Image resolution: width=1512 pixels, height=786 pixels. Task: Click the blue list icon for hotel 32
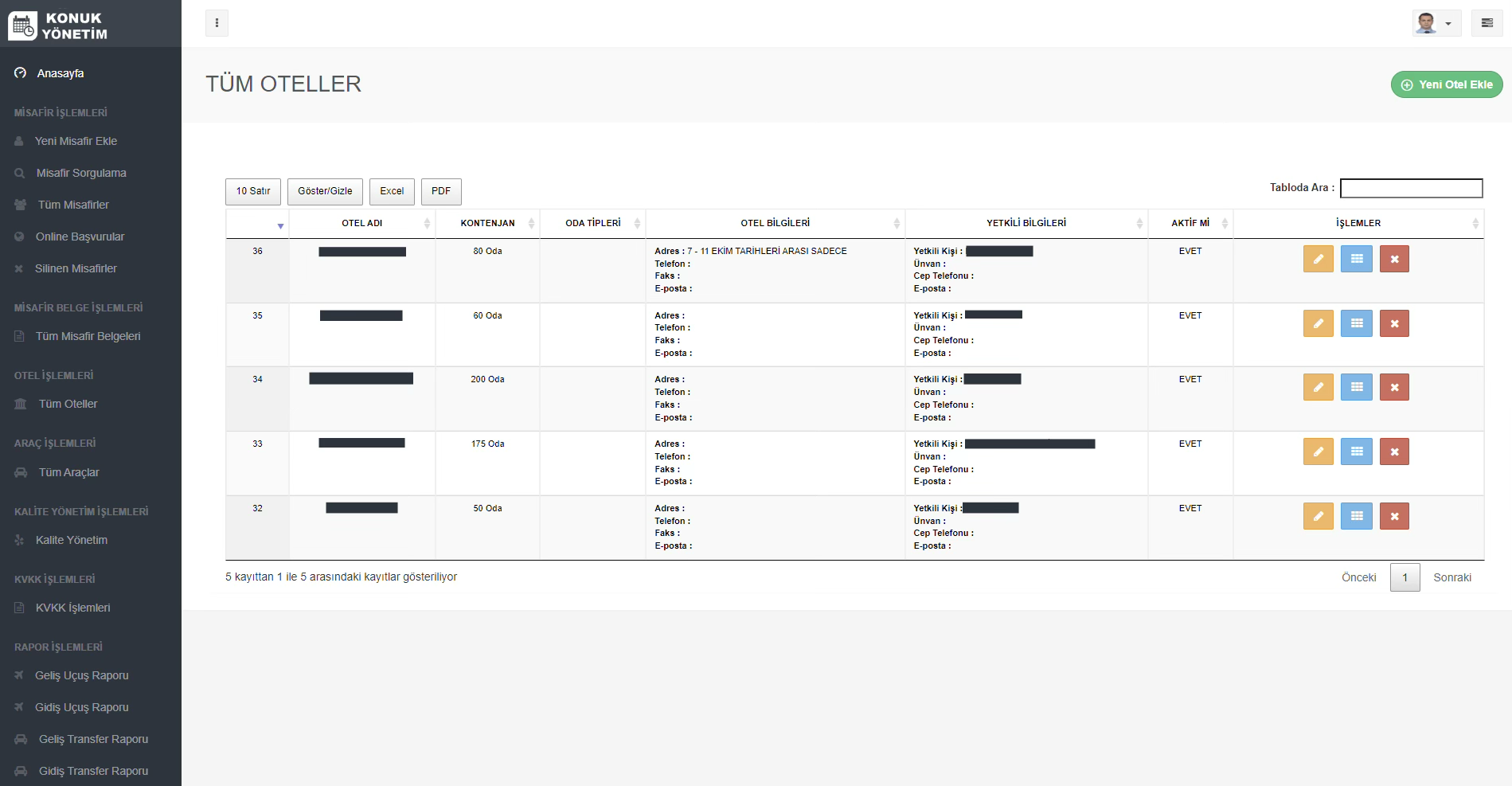click(1356, 516)
